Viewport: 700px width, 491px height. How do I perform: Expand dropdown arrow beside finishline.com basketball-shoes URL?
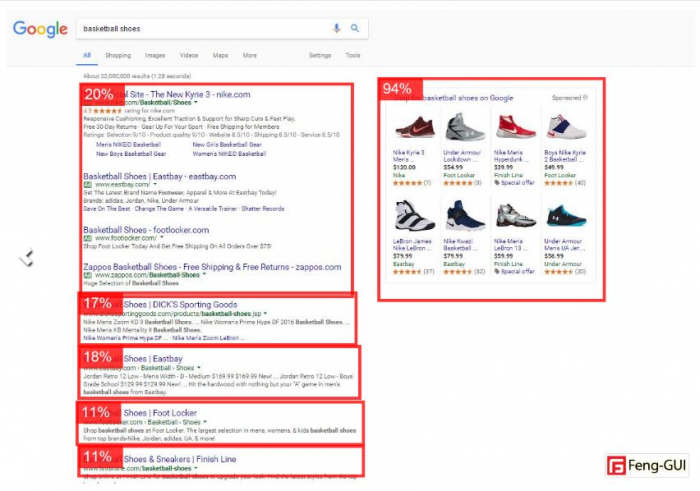[x=196, y=468]
